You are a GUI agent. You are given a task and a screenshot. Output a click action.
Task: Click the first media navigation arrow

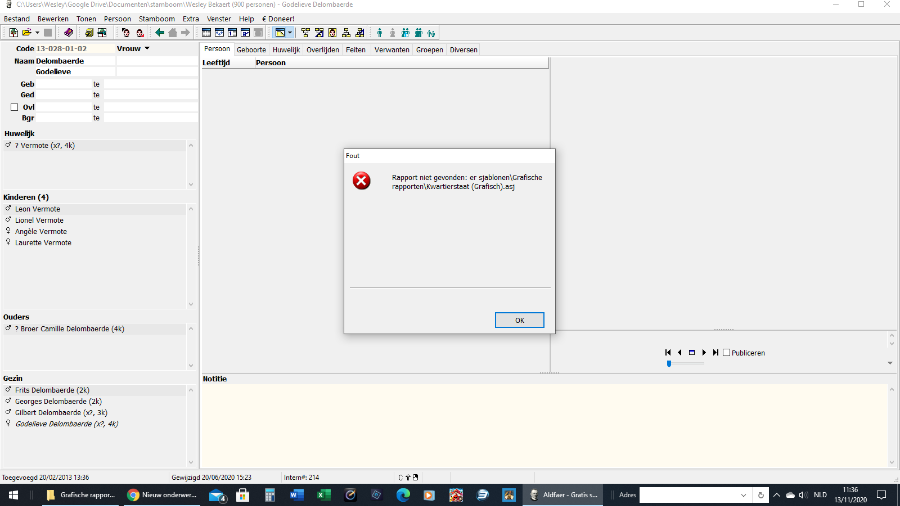pos(667,352)
